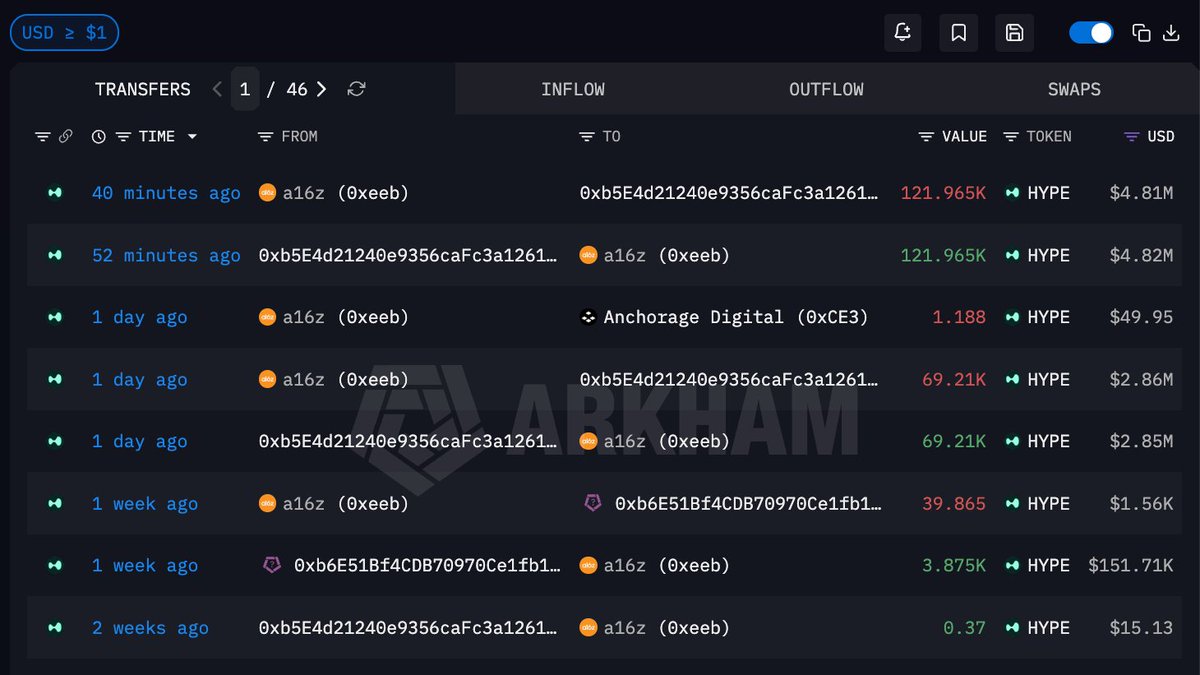Click the clock icon beside TIME header
1200x675 pixels.
98,137
